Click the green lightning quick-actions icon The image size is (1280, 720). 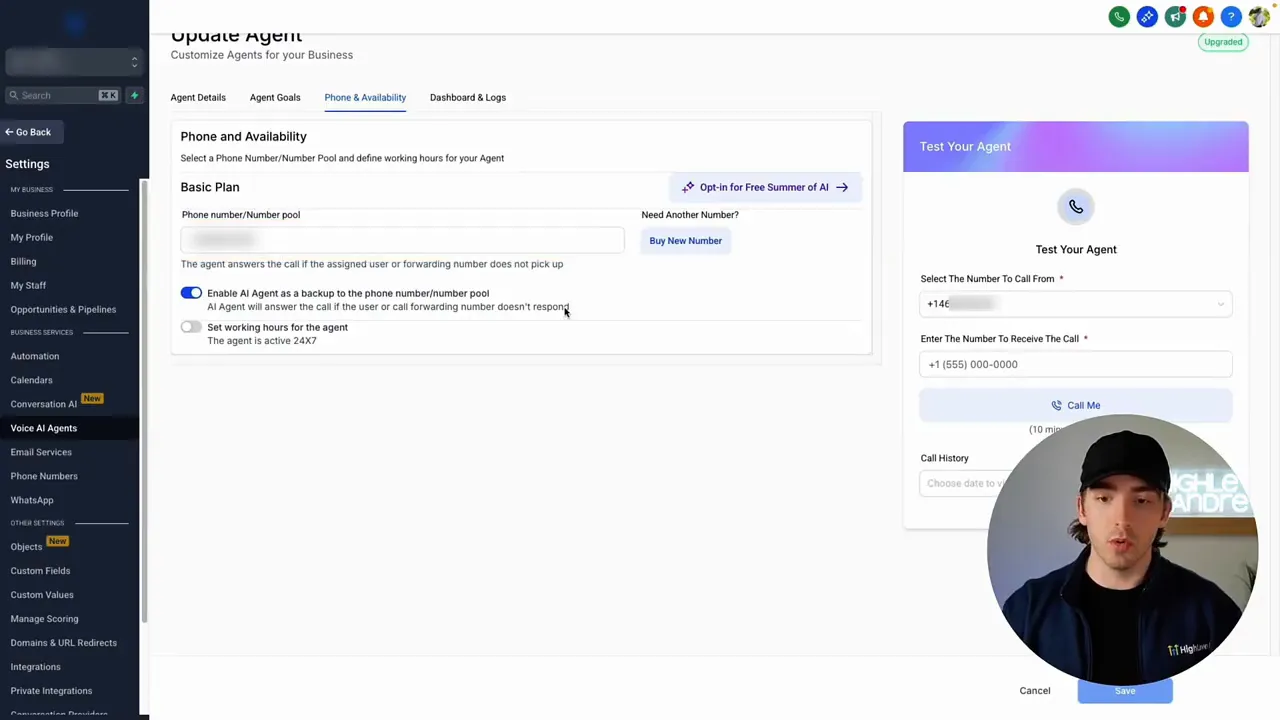click(134, 95)
